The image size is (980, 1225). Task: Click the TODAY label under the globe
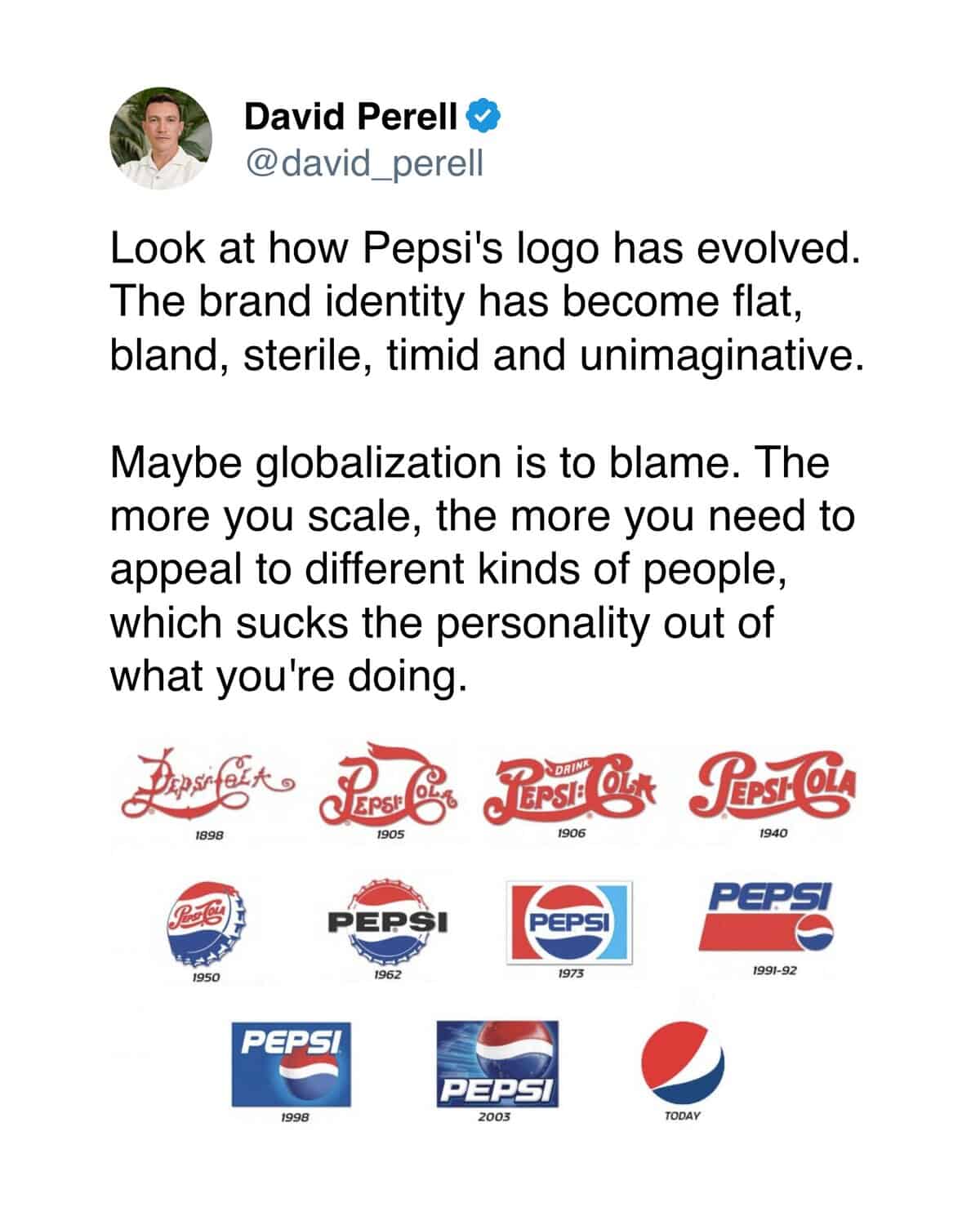point(683,1116)
